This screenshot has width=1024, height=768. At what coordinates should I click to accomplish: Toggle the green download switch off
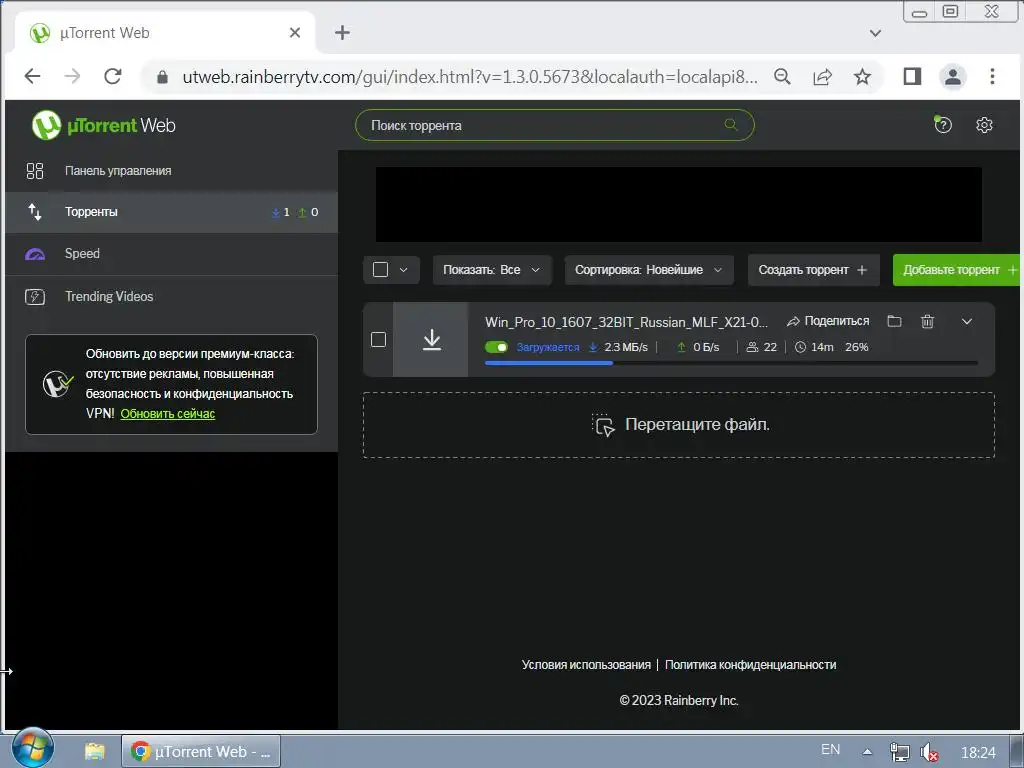496,347
